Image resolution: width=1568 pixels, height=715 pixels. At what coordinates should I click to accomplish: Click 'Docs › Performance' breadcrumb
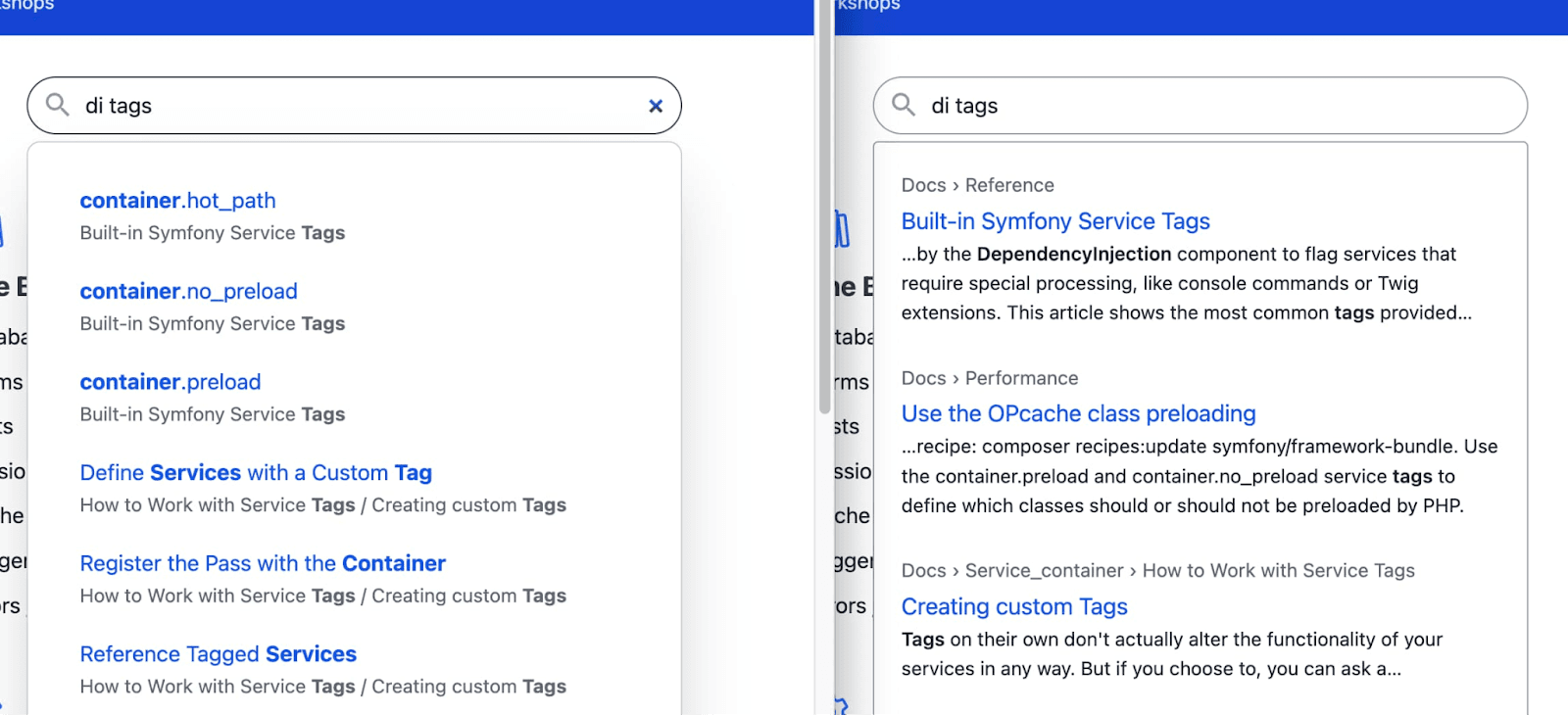[989, 378]
